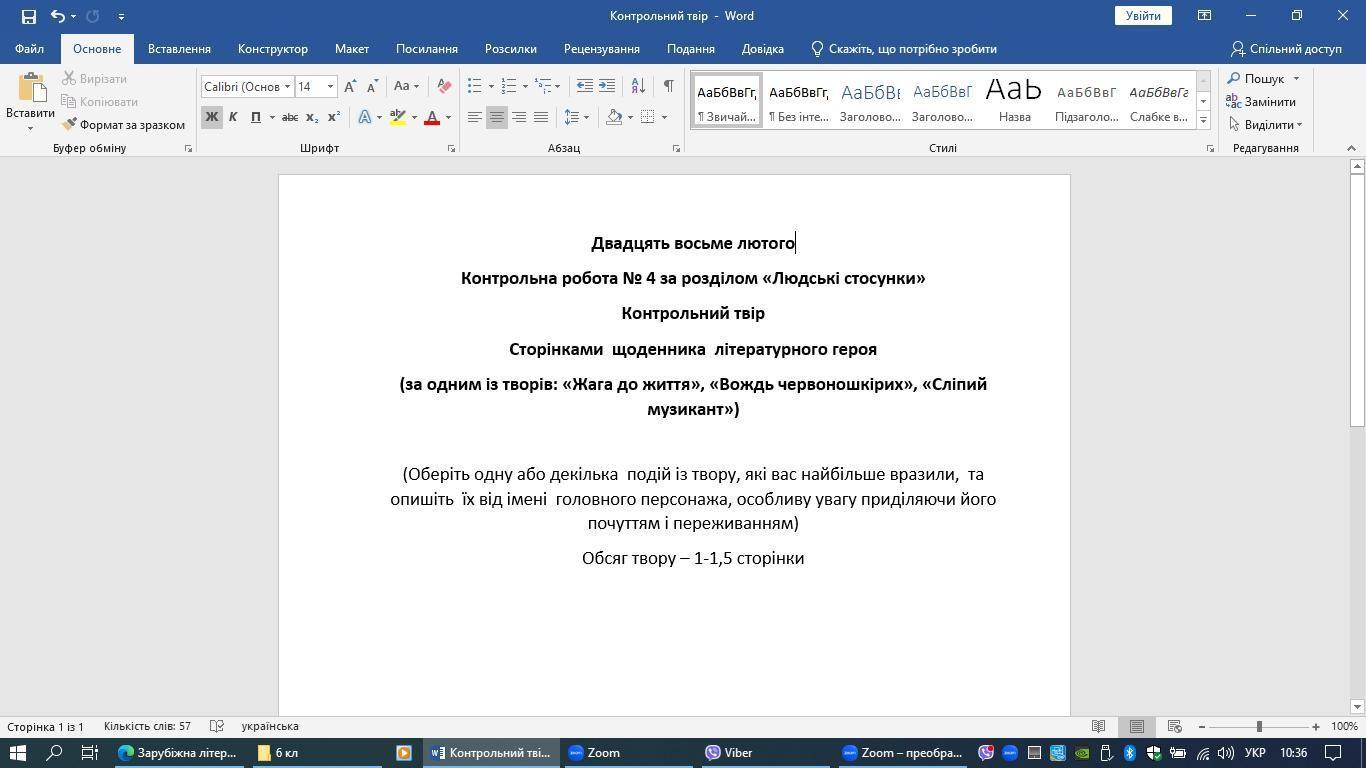
Task: Apply strikethrough formatting
Action: pos(289,117)
